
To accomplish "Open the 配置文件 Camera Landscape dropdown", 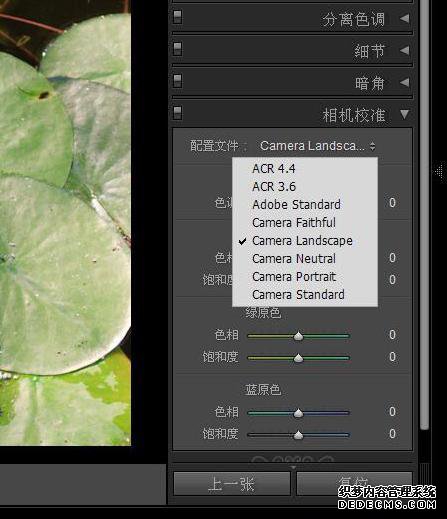I will 317,146.
